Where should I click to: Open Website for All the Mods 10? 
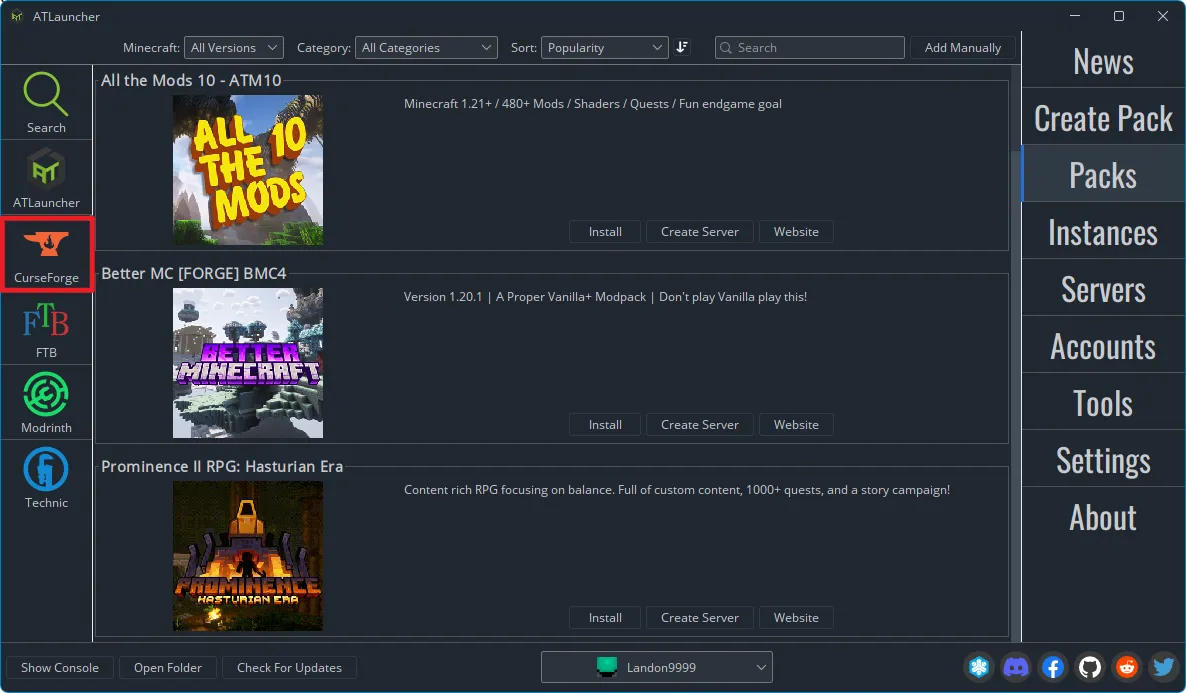pos(796,232)
